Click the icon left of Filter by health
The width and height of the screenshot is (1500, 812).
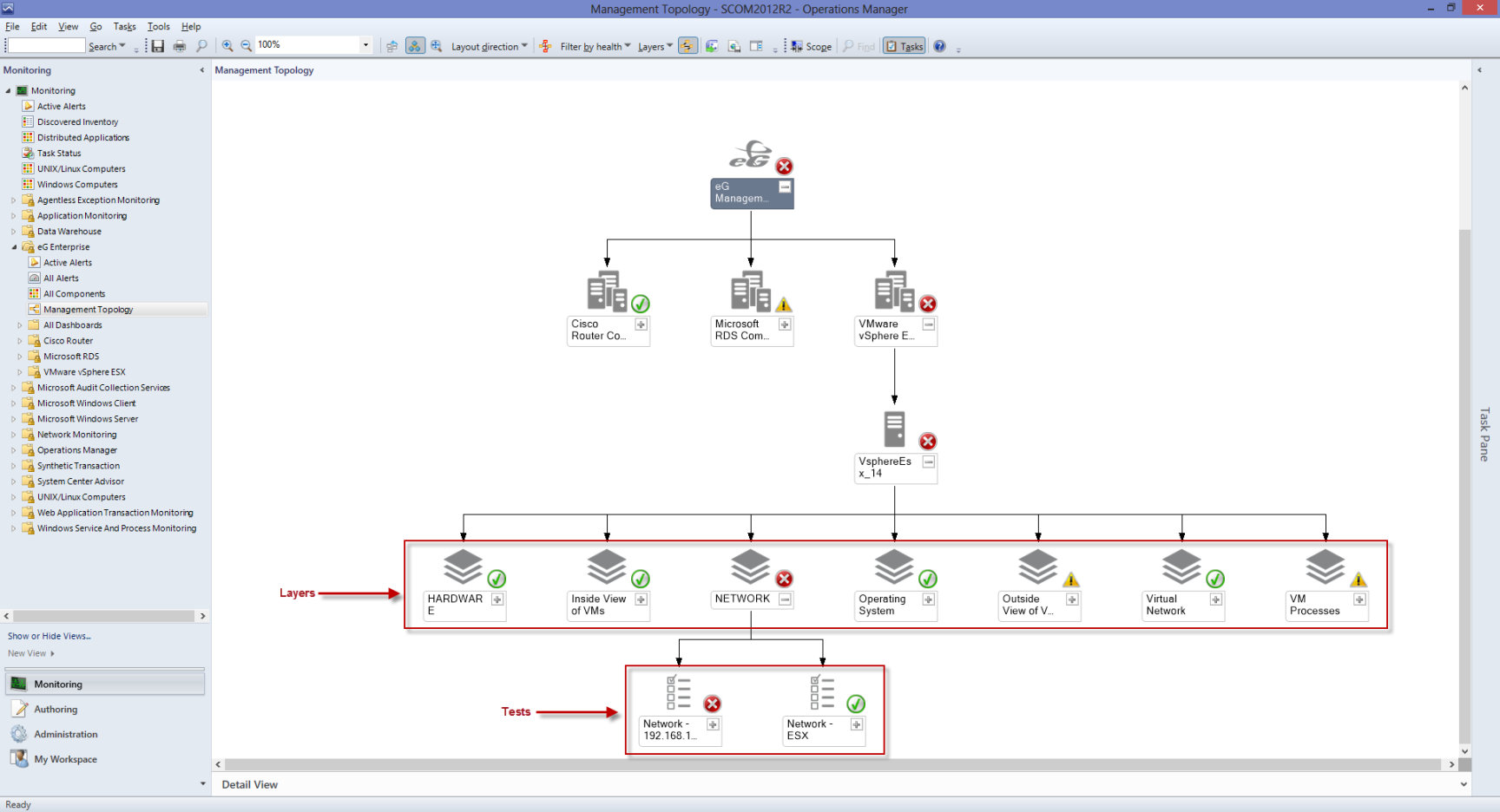[545, 46]
